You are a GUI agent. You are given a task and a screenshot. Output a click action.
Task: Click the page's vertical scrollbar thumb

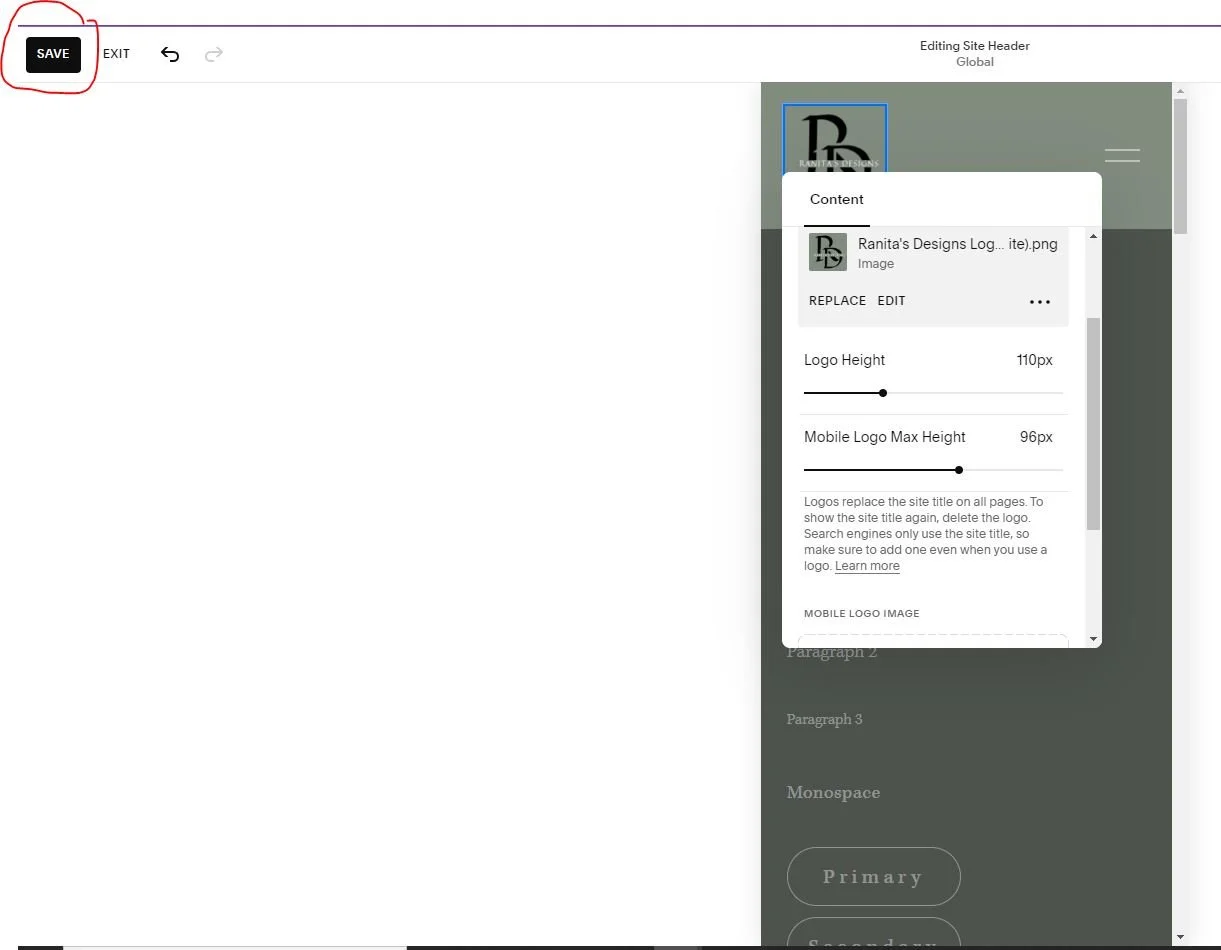[x=1180, y=166]
